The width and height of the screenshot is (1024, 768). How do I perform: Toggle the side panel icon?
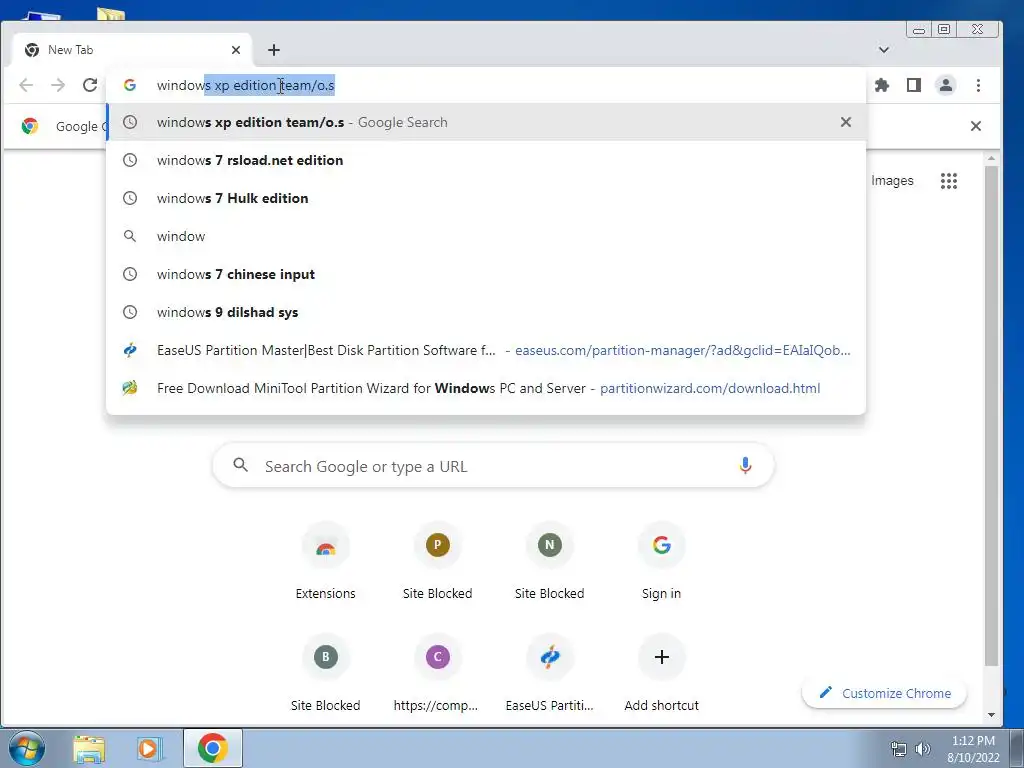pos(914,85)
